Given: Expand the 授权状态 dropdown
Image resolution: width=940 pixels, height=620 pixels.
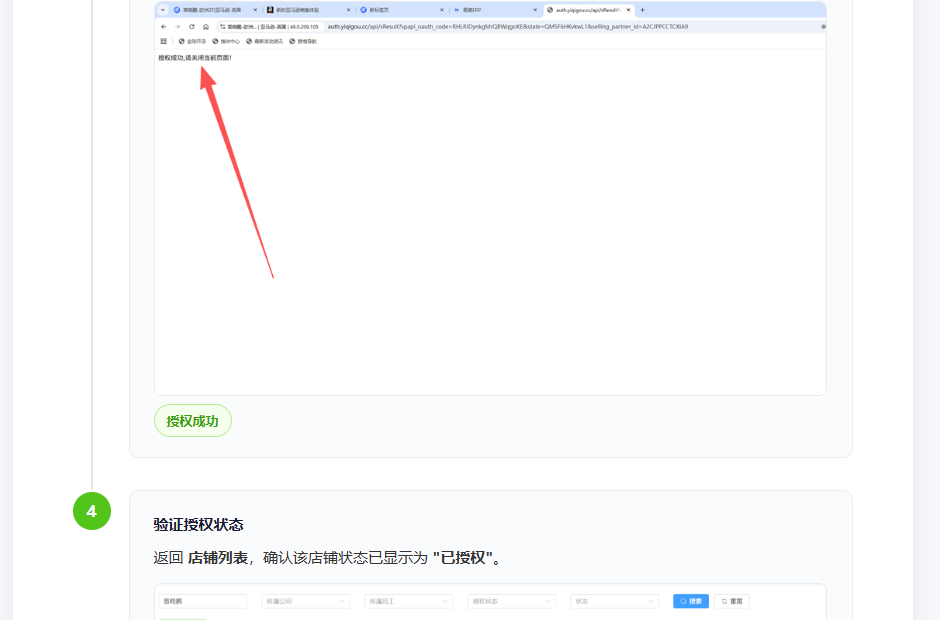Looking at the screenshot, I should point(511,601).
